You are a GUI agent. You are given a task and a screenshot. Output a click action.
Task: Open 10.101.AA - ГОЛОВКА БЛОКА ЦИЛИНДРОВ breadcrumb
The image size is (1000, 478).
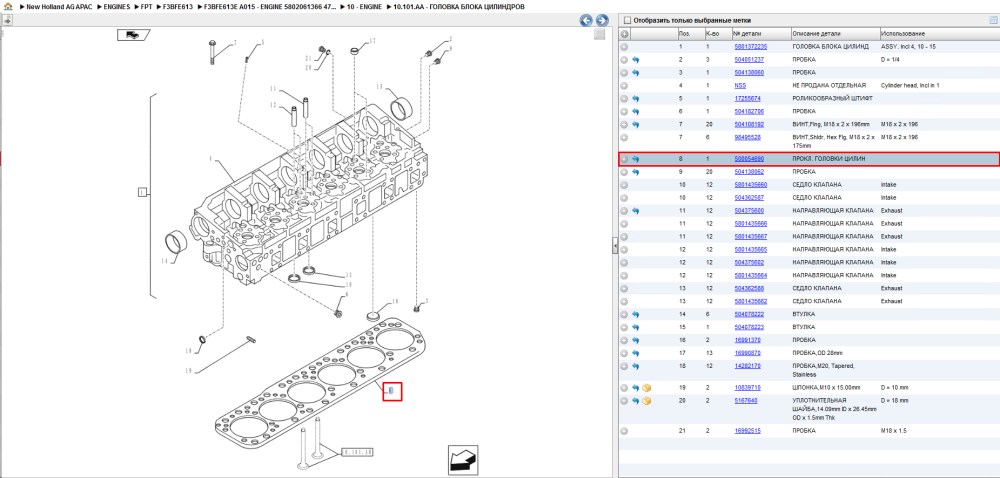[x=459, y=6]
